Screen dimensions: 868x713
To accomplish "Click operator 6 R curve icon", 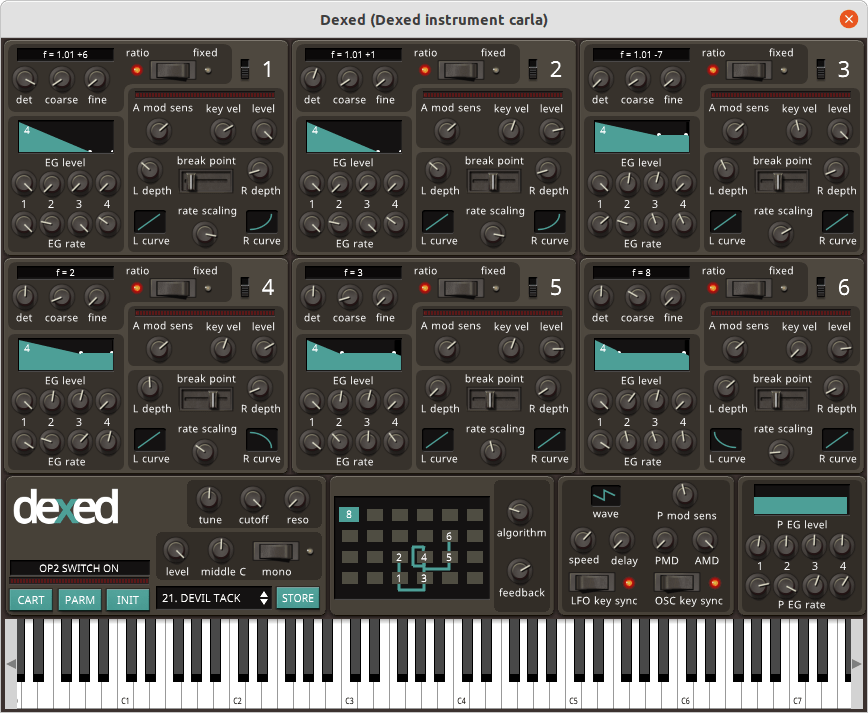I will click(x=838, y=440).
